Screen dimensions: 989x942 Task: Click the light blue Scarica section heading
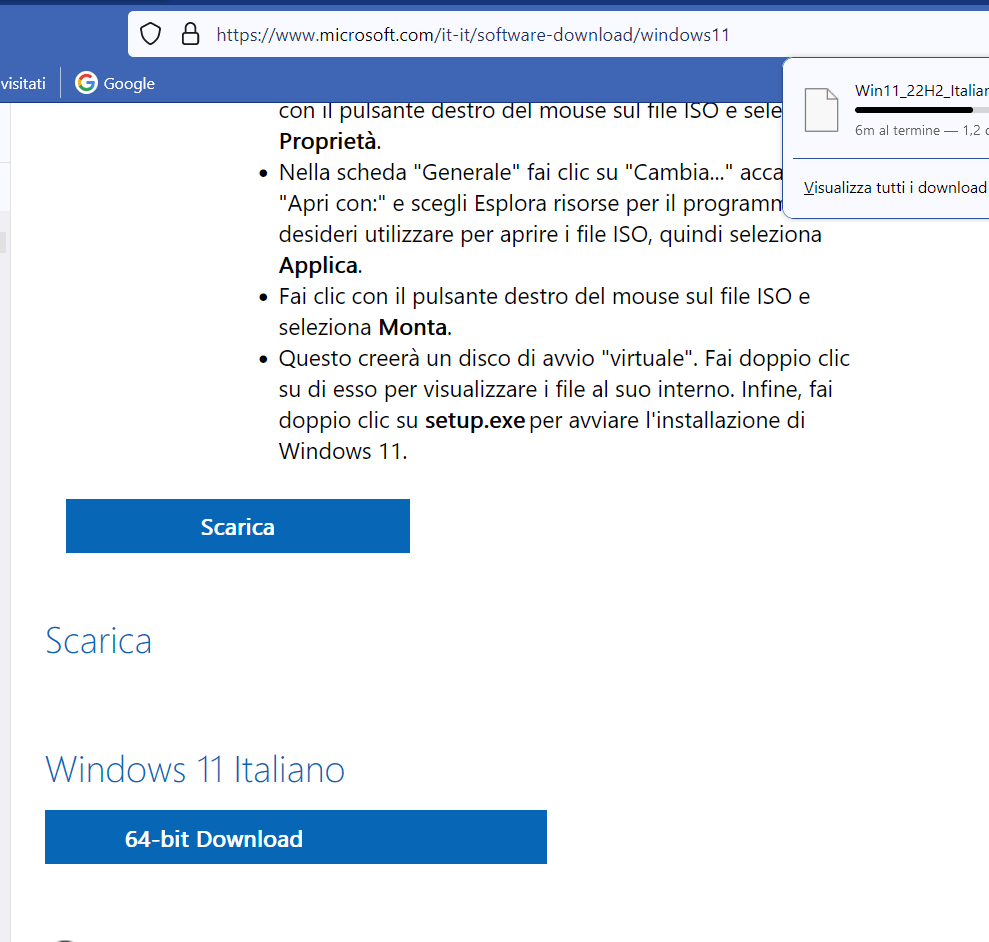pos(98,641)
